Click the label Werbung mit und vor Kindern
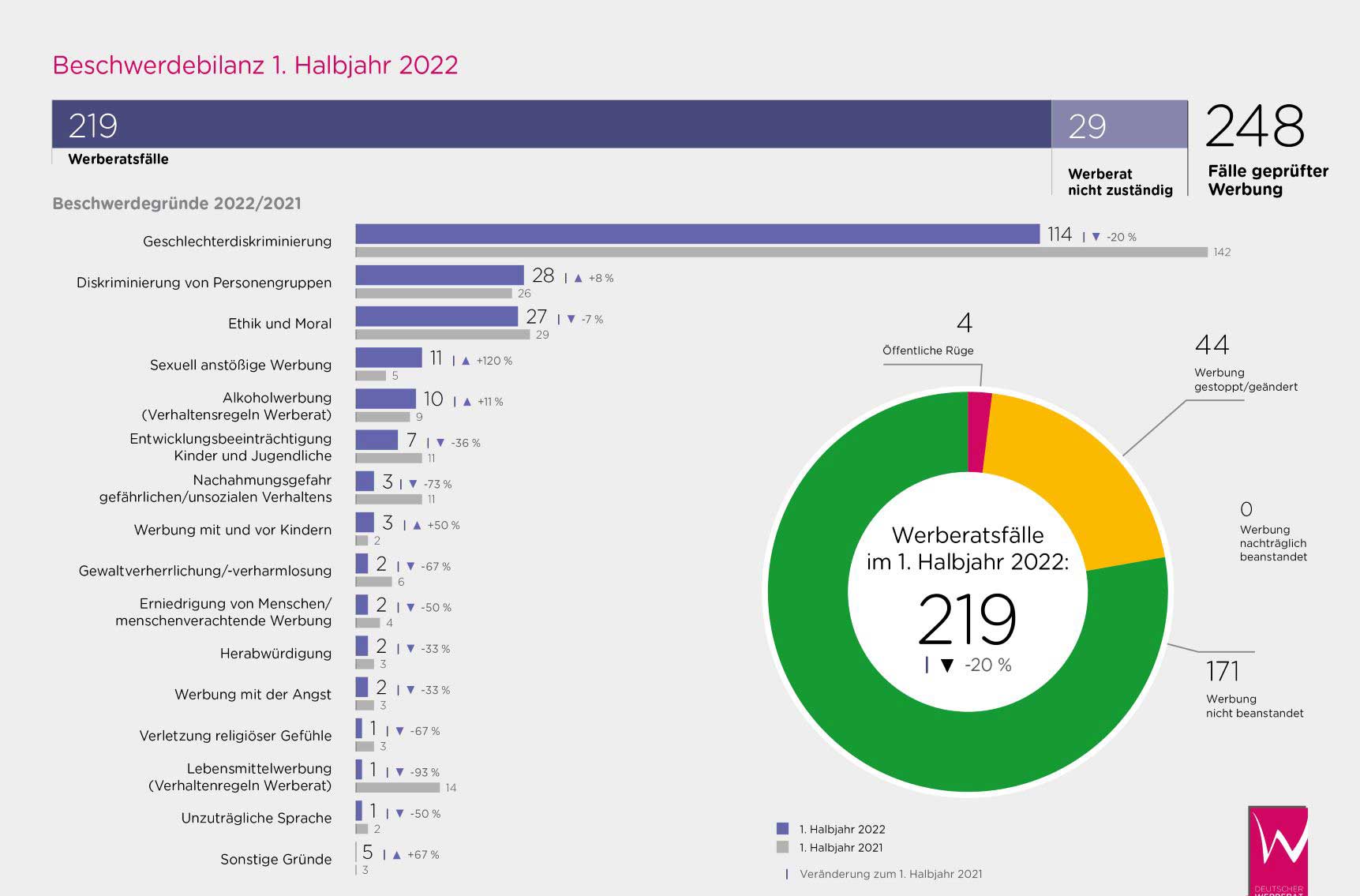The width and height of the screenshot is (1360, 896). (x=233, y=530)
